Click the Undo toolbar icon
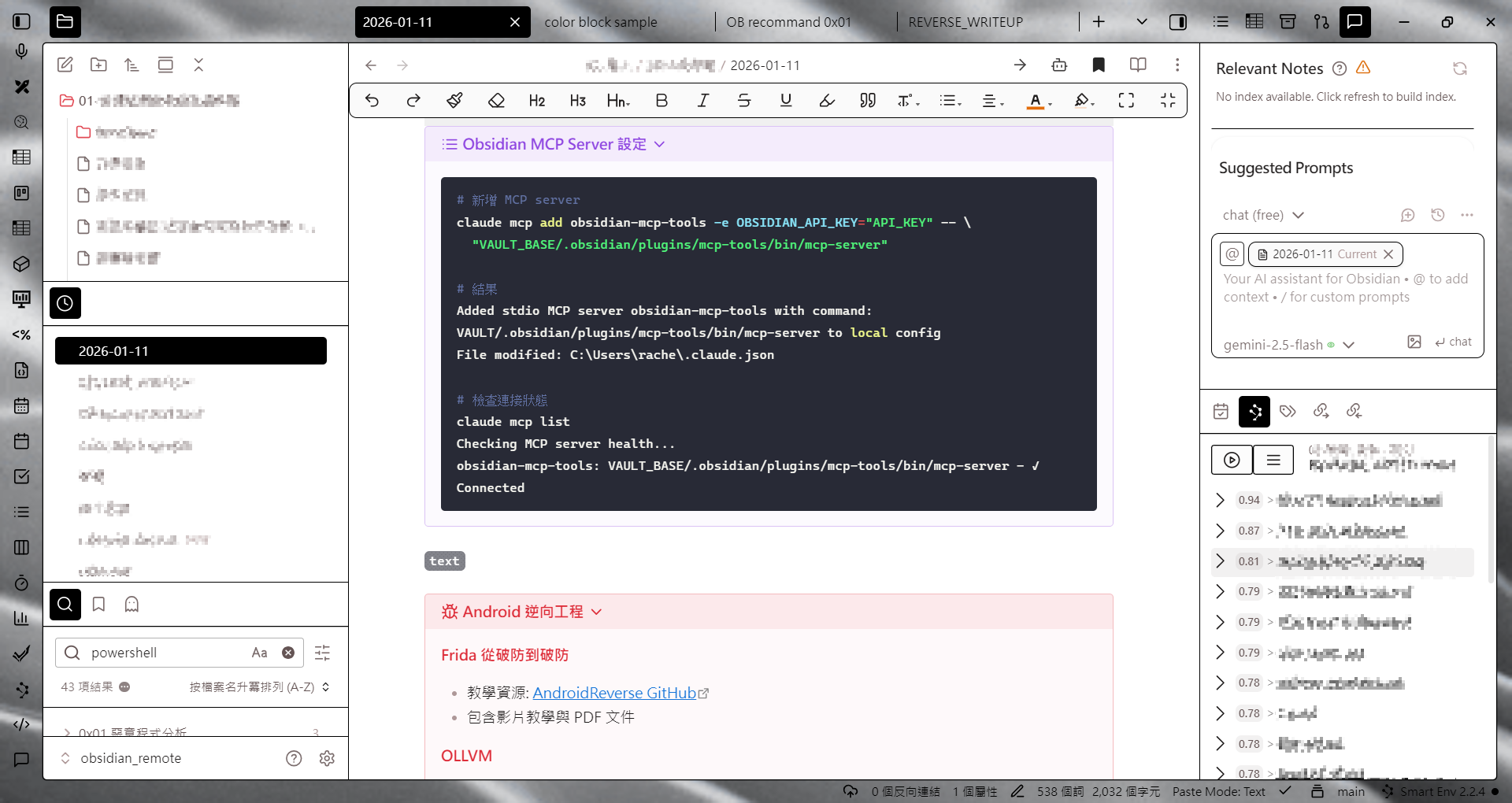The width and height of the screenshot is (1512, 803). point(372,100)
